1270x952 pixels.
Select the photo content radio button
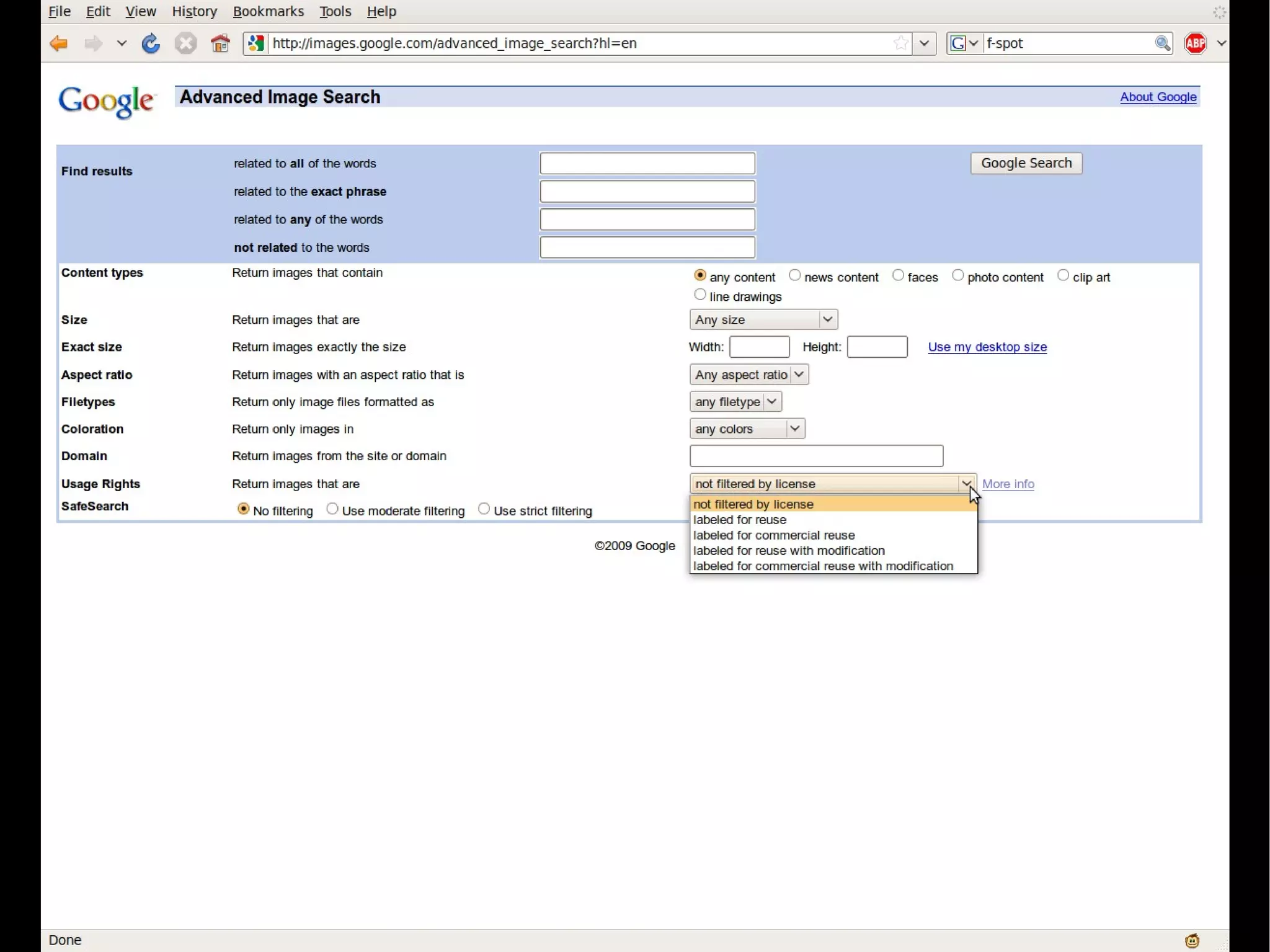point(958,275)
